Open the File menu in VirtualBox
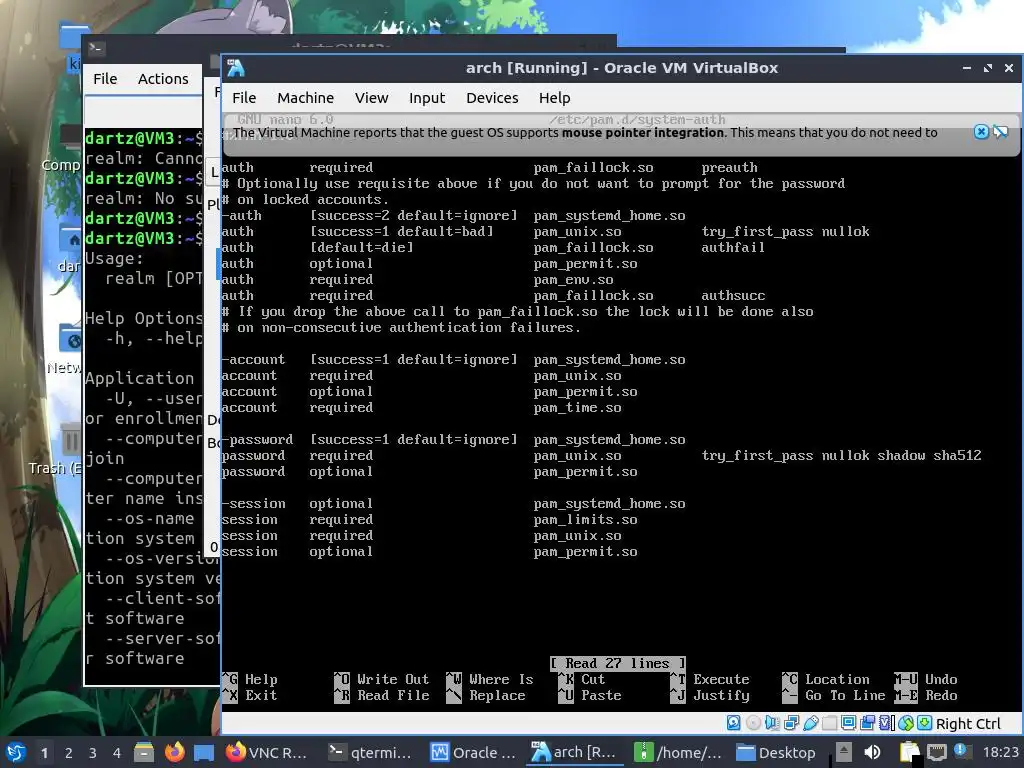The width and height of the screenshot is (1024, 768). tap(244, 98)
